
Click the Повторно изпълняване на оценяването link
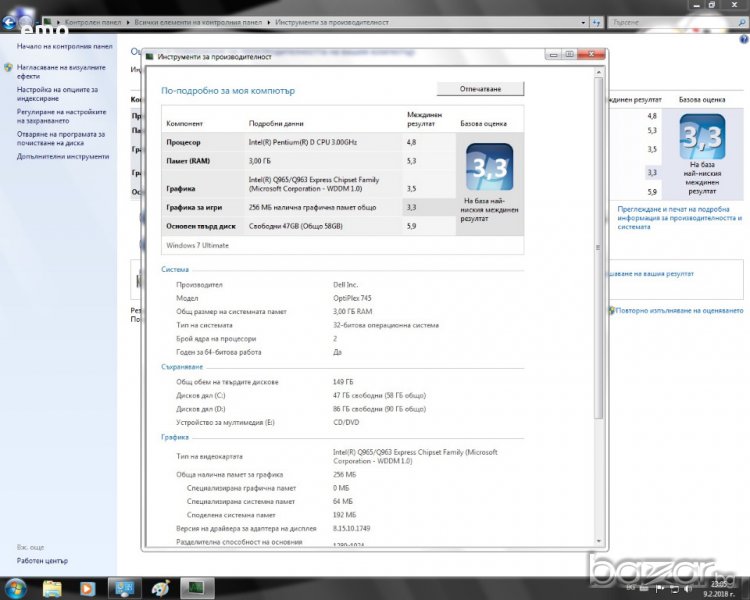[679, 311]
